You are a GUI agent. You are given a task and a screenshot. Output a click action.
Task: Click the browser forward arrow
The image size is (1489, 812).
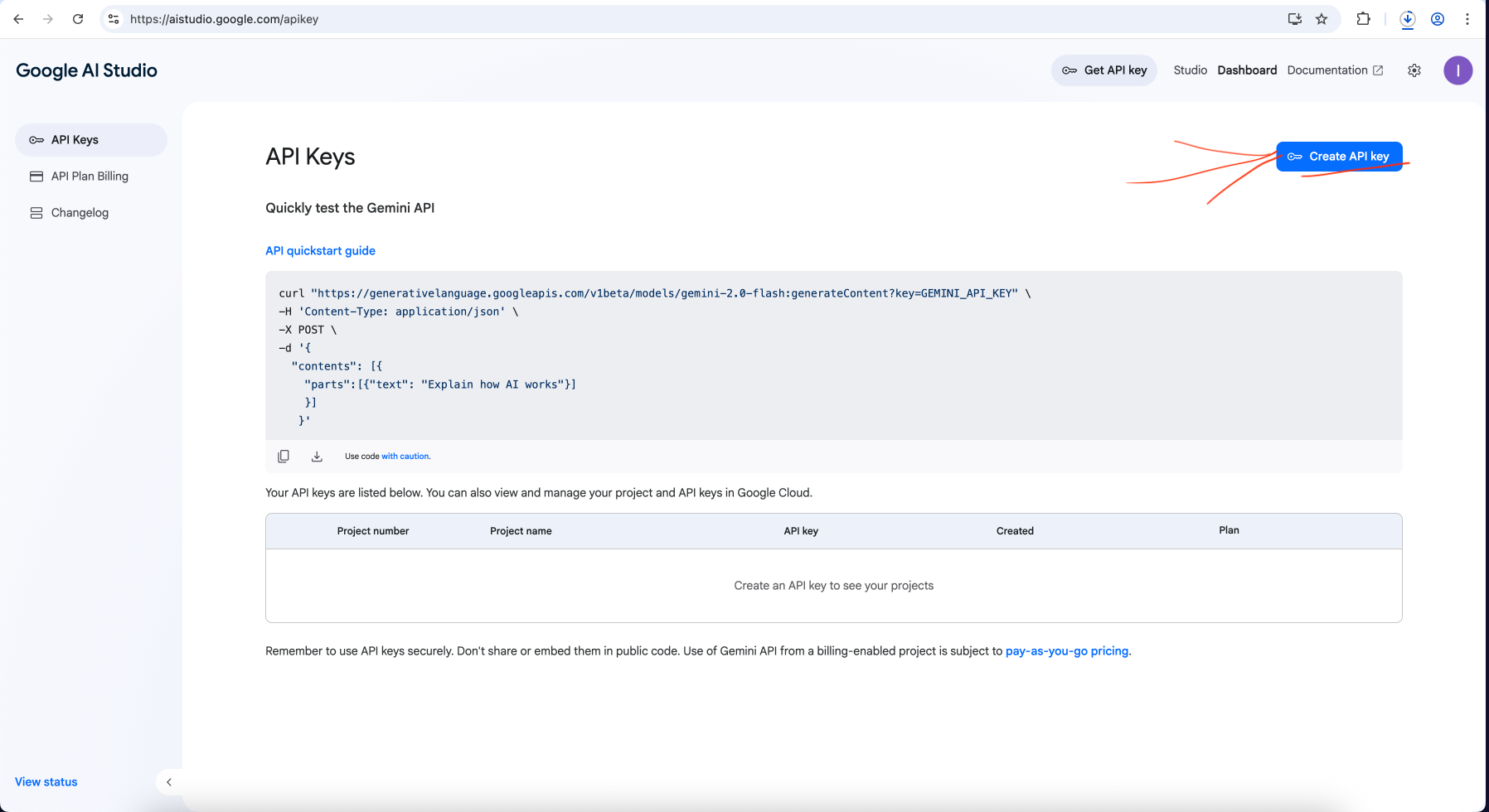(48, 19)
